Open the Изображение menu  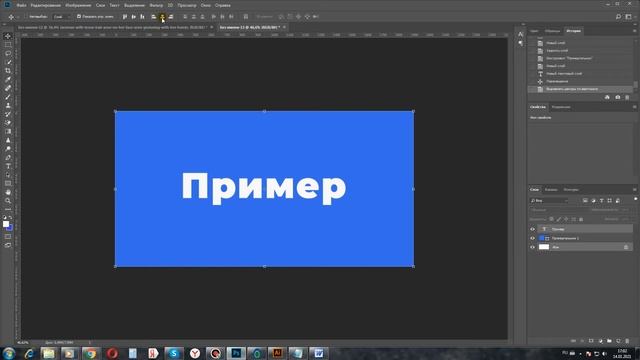78,5
